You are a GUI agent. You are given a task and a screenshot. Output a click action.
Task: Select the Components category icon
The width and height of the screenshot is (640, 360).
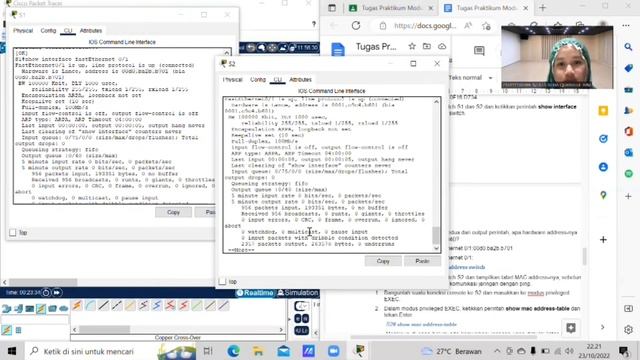point(29,309)
